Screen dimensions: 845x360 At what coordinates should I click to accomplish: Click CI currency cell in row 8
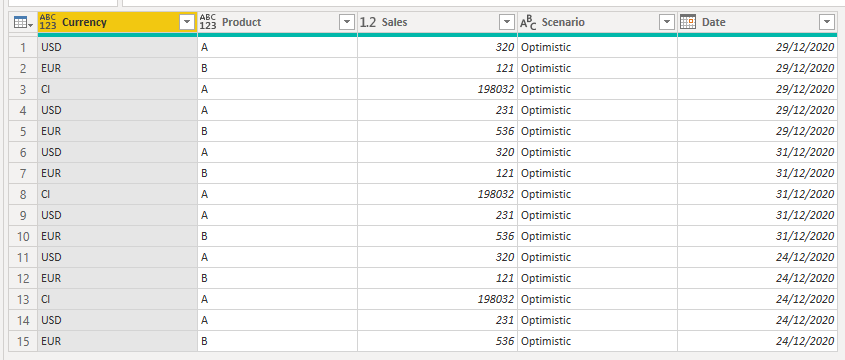click(x=117, y=195)
